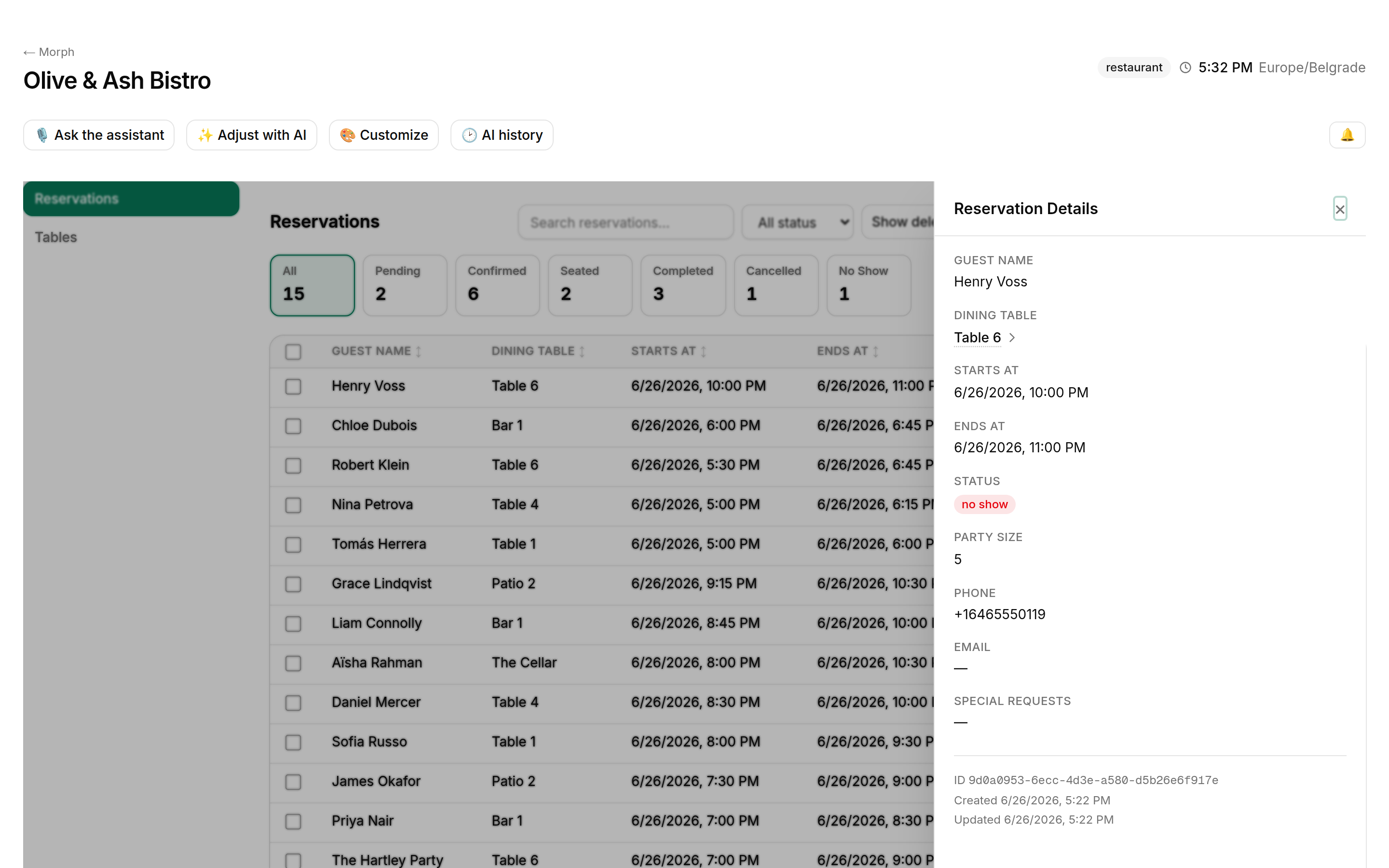The image size is (1389, 868).
Task: Open the All status dropdown
Action: 797,222
